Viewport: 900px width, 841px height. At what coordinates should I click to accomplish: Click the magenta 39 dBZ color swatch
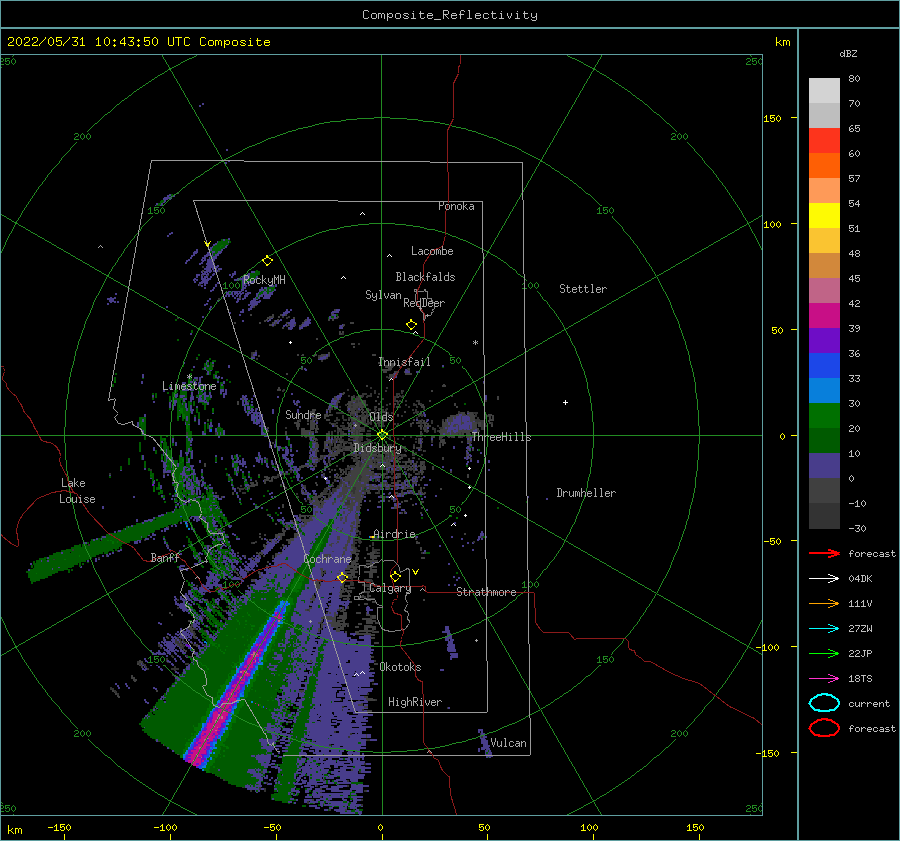[824, 315]
